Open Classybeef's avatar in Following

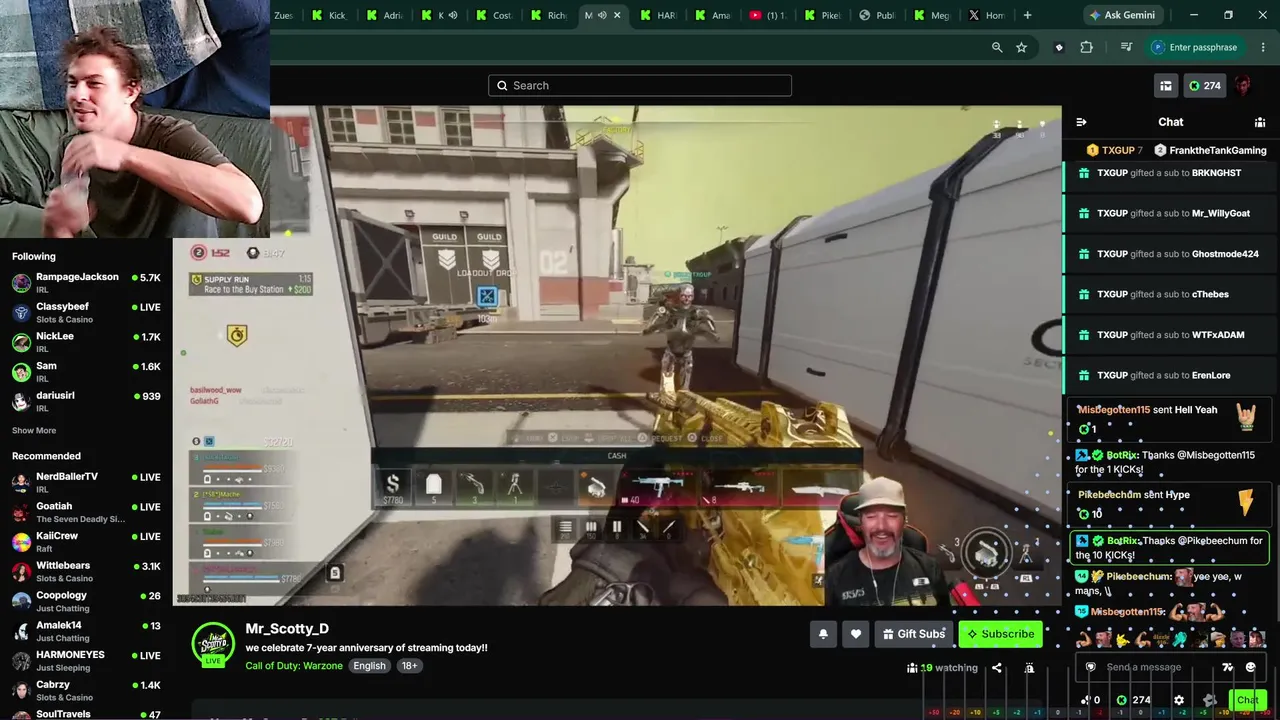point(21,312)
